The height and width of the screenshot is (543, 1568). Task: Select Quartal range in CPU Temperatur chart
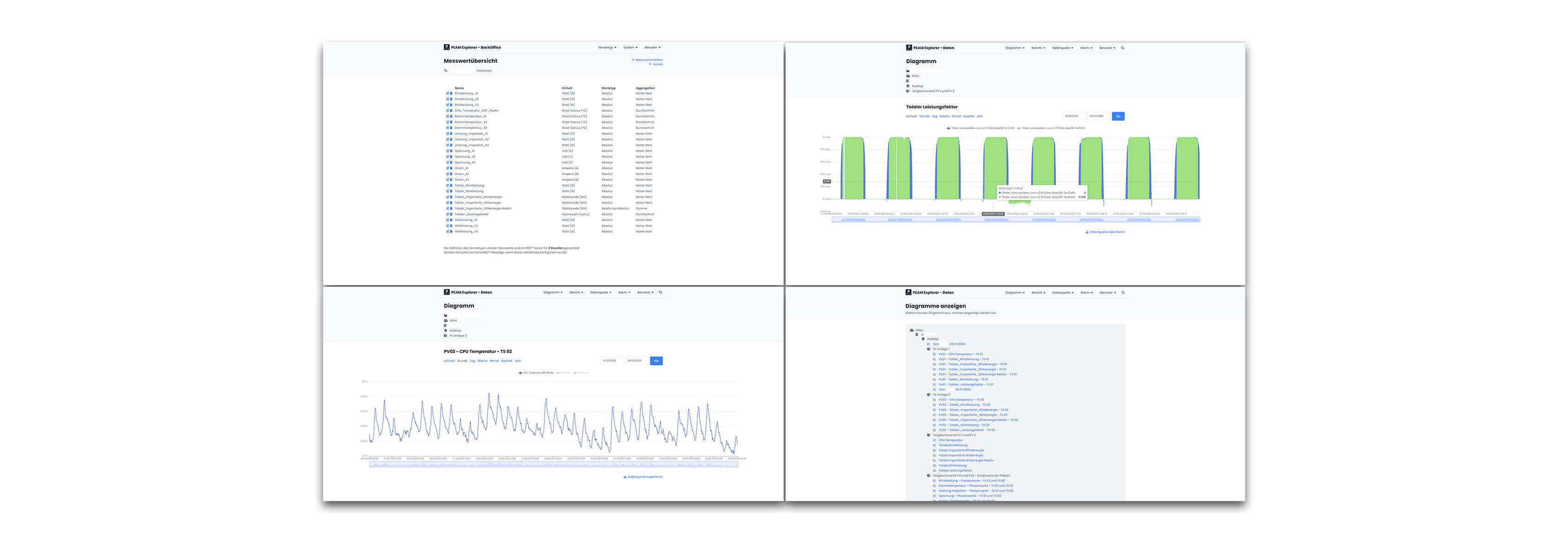point(507,361)
